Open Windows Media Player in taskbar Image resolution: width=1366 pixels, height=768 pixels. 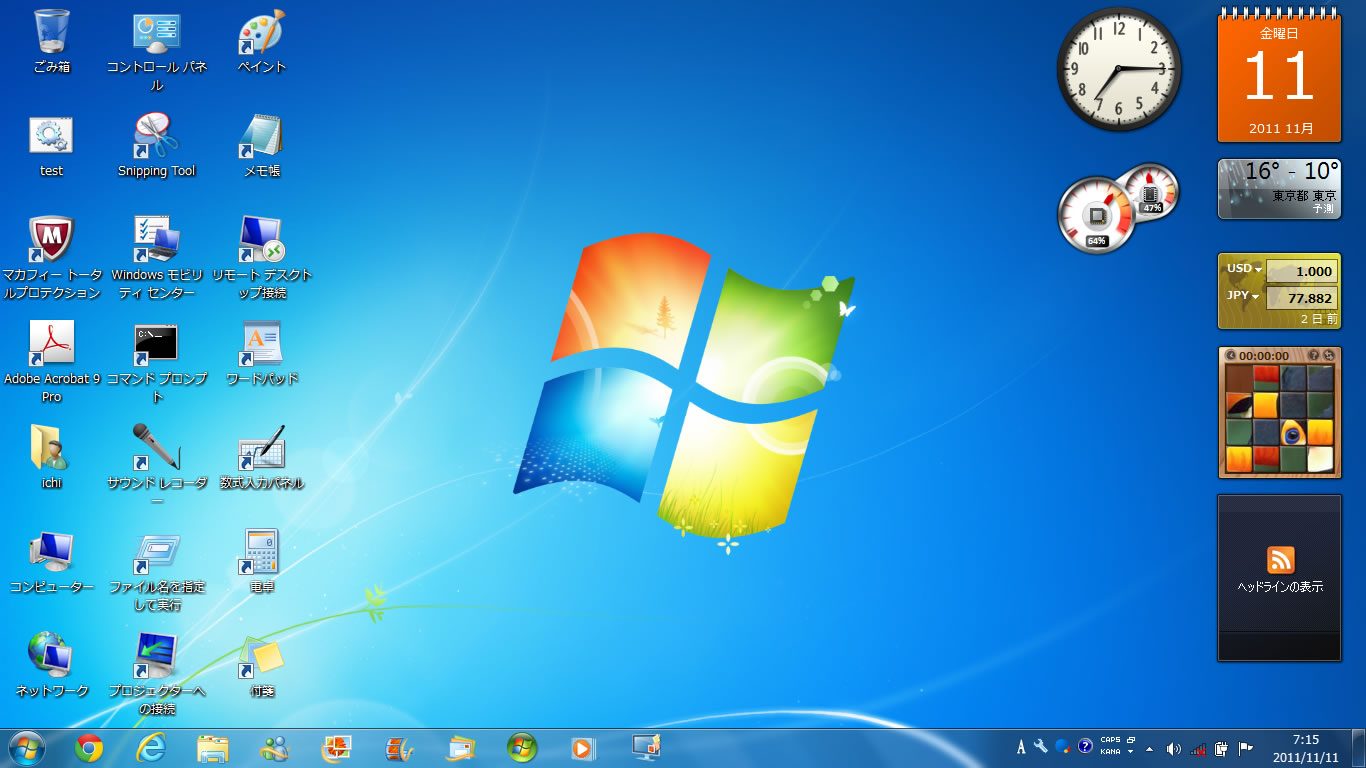(x=582, y=748)
